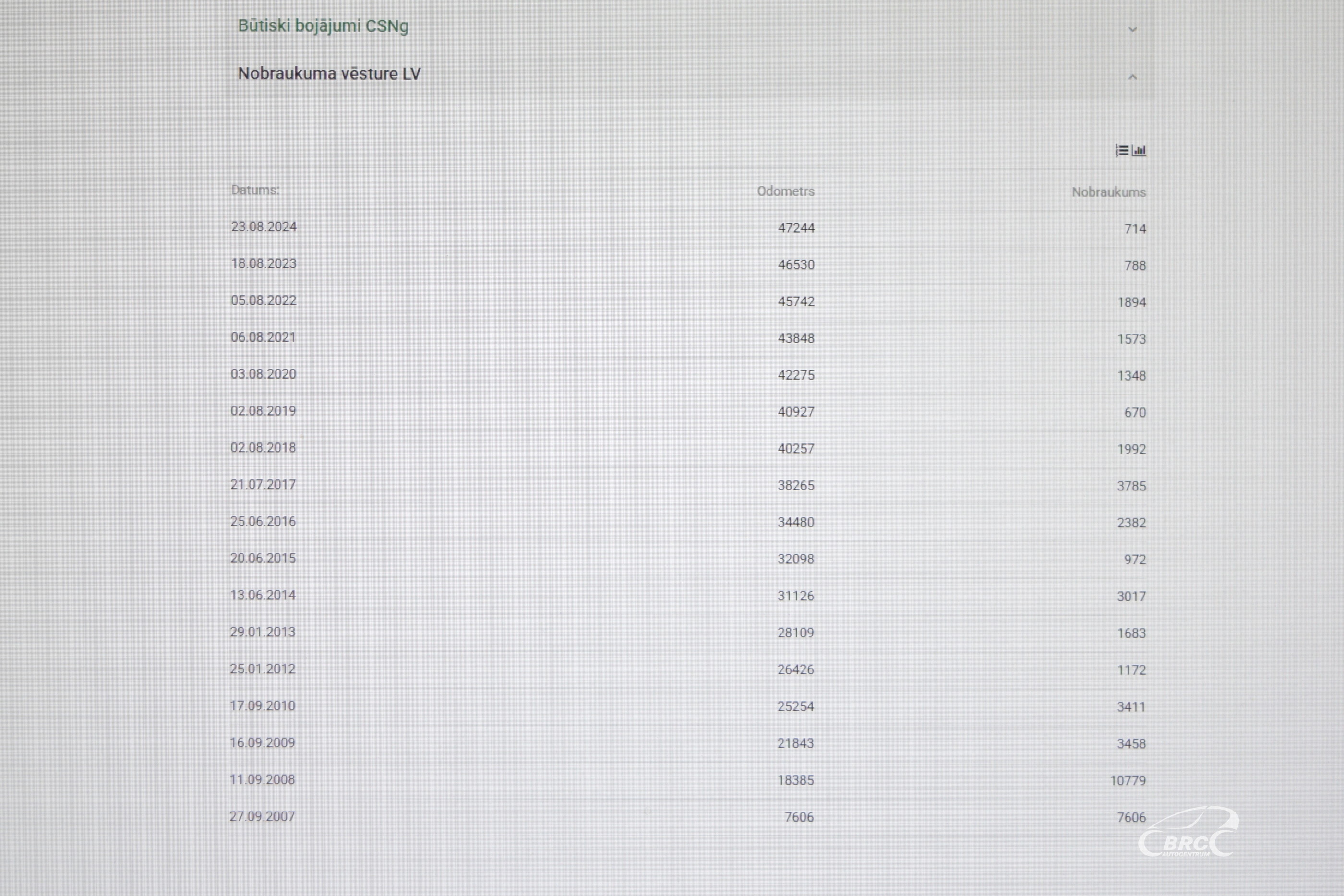1344x896 pixels.
Task: Select odometer value 25254
Action: pos(795,706)
